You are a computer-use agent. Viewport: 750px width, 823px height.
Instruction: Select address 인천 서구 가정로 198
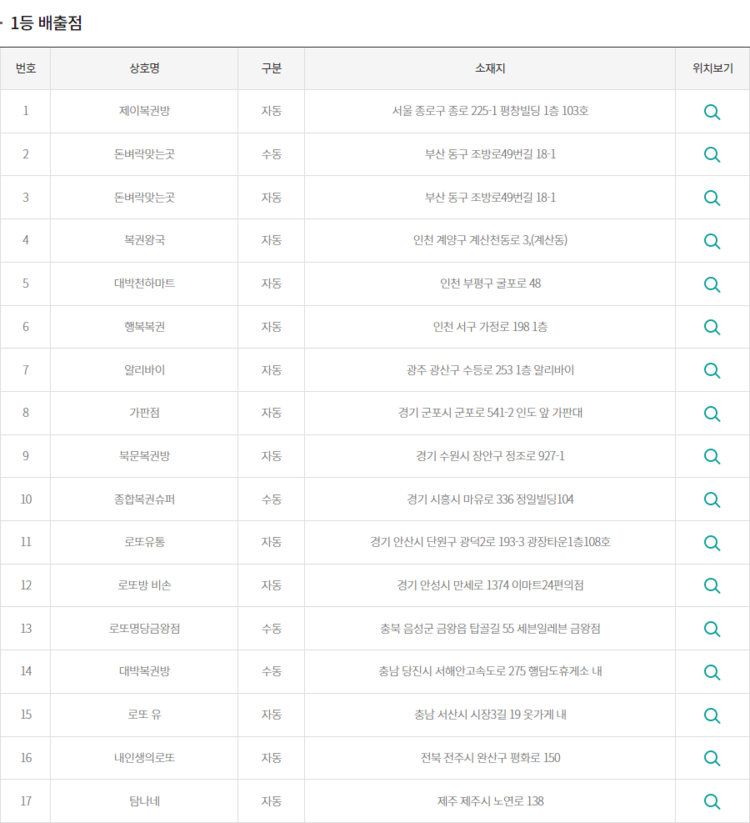pos(481,326)
